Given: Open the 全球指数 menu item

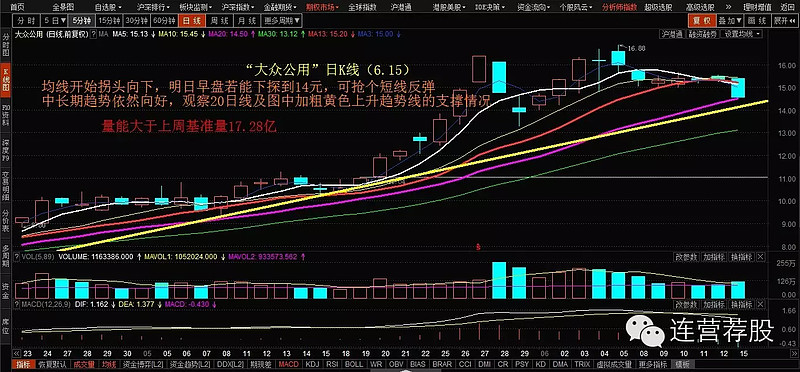Looking at the screenshot, I should (362, 8).
